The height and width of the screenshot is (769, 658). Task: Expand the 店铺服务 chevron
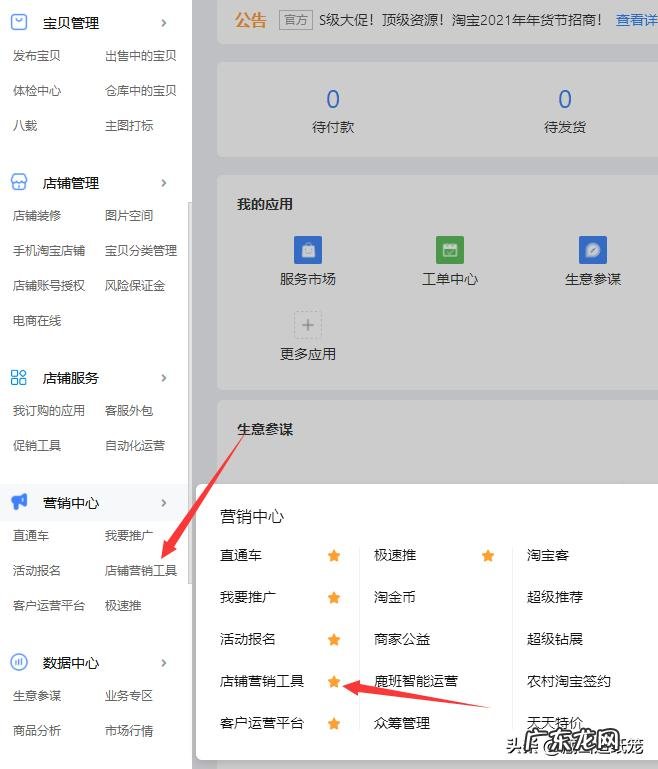(x=164, y=378)
